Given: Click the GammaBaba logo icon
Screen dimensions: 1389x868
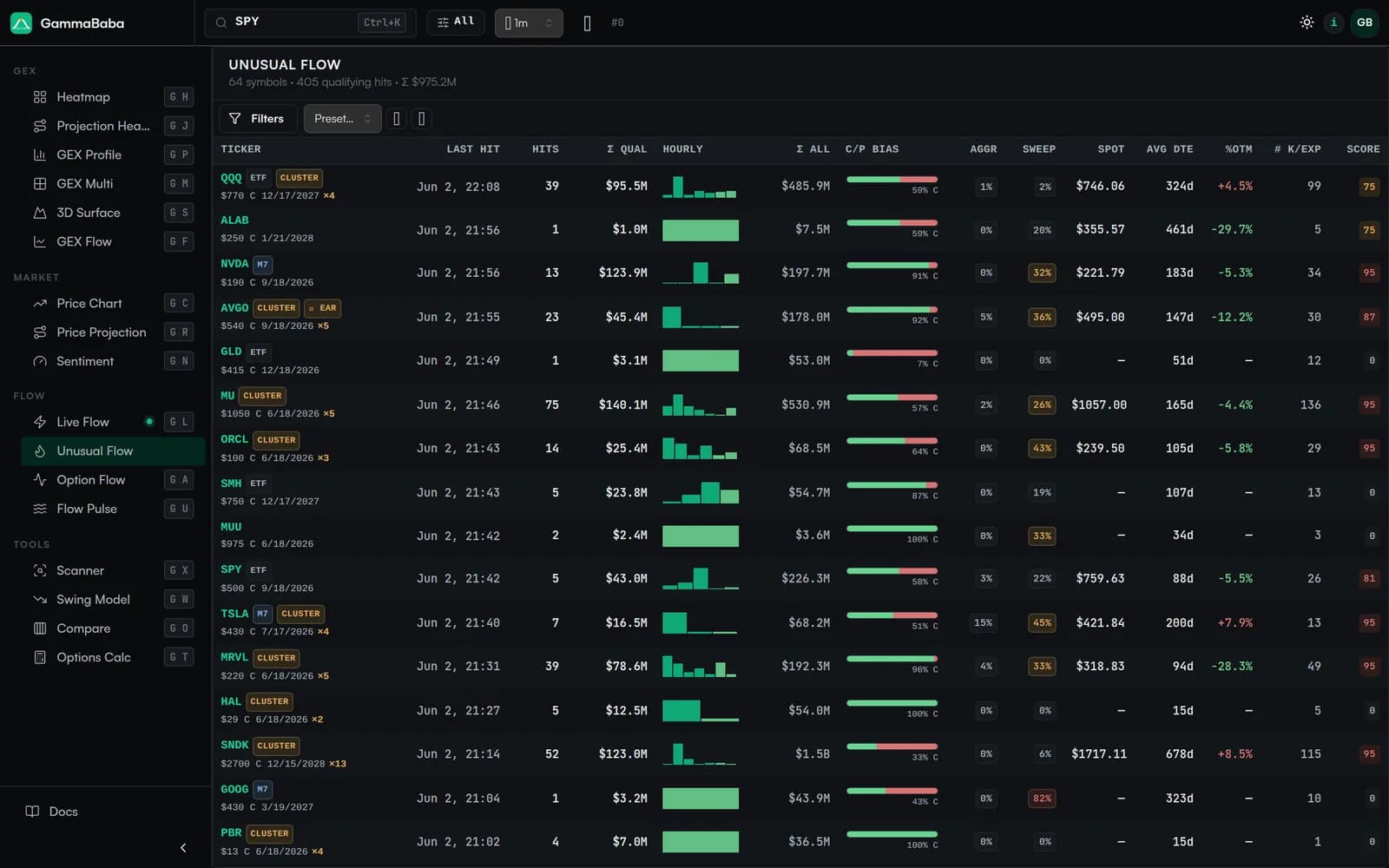Looking at the screenshot, I should pos(21,23).
